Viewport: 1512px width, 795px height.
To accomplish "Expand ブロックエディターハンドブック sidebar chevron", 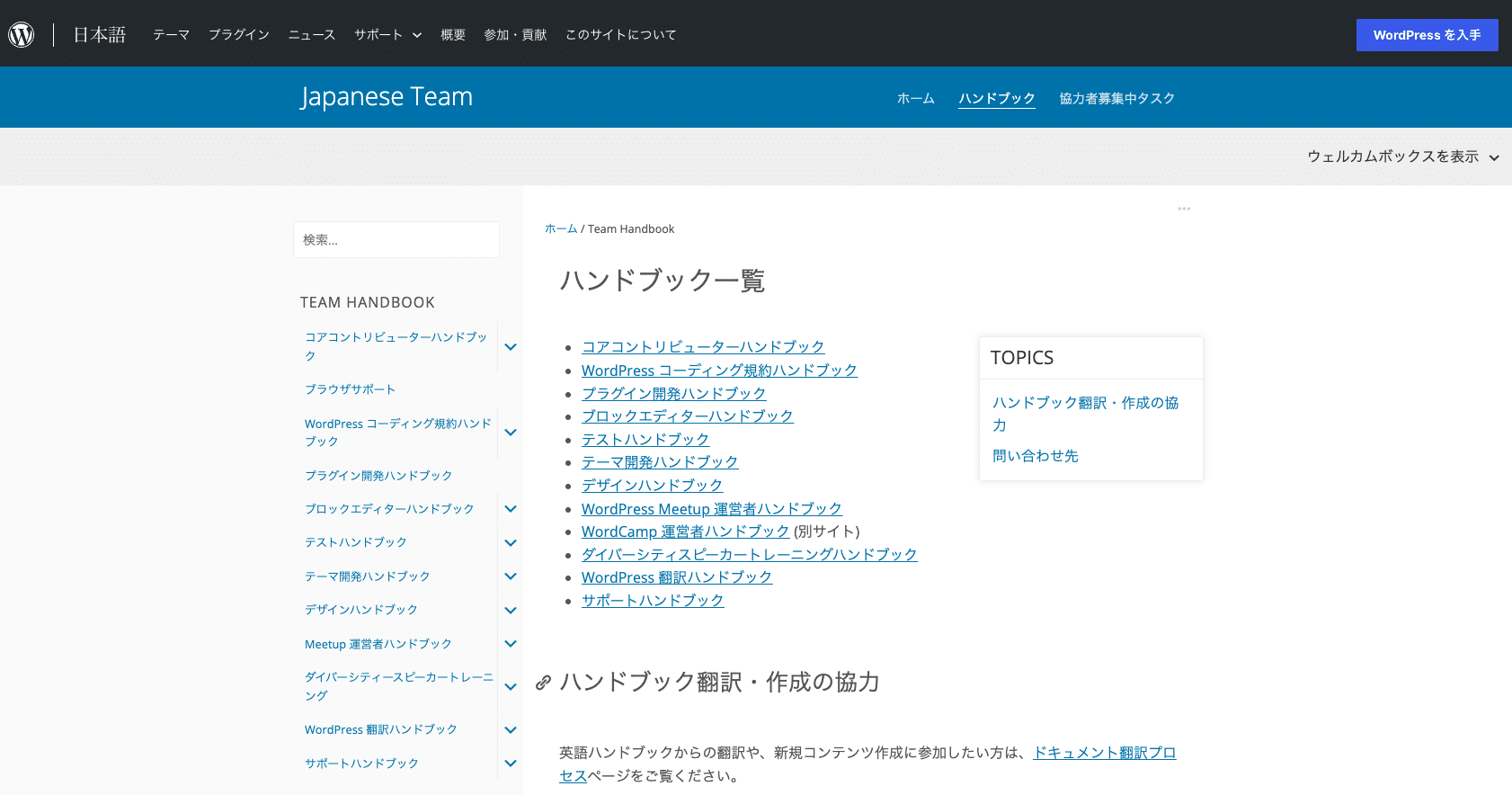I will 511,509.
